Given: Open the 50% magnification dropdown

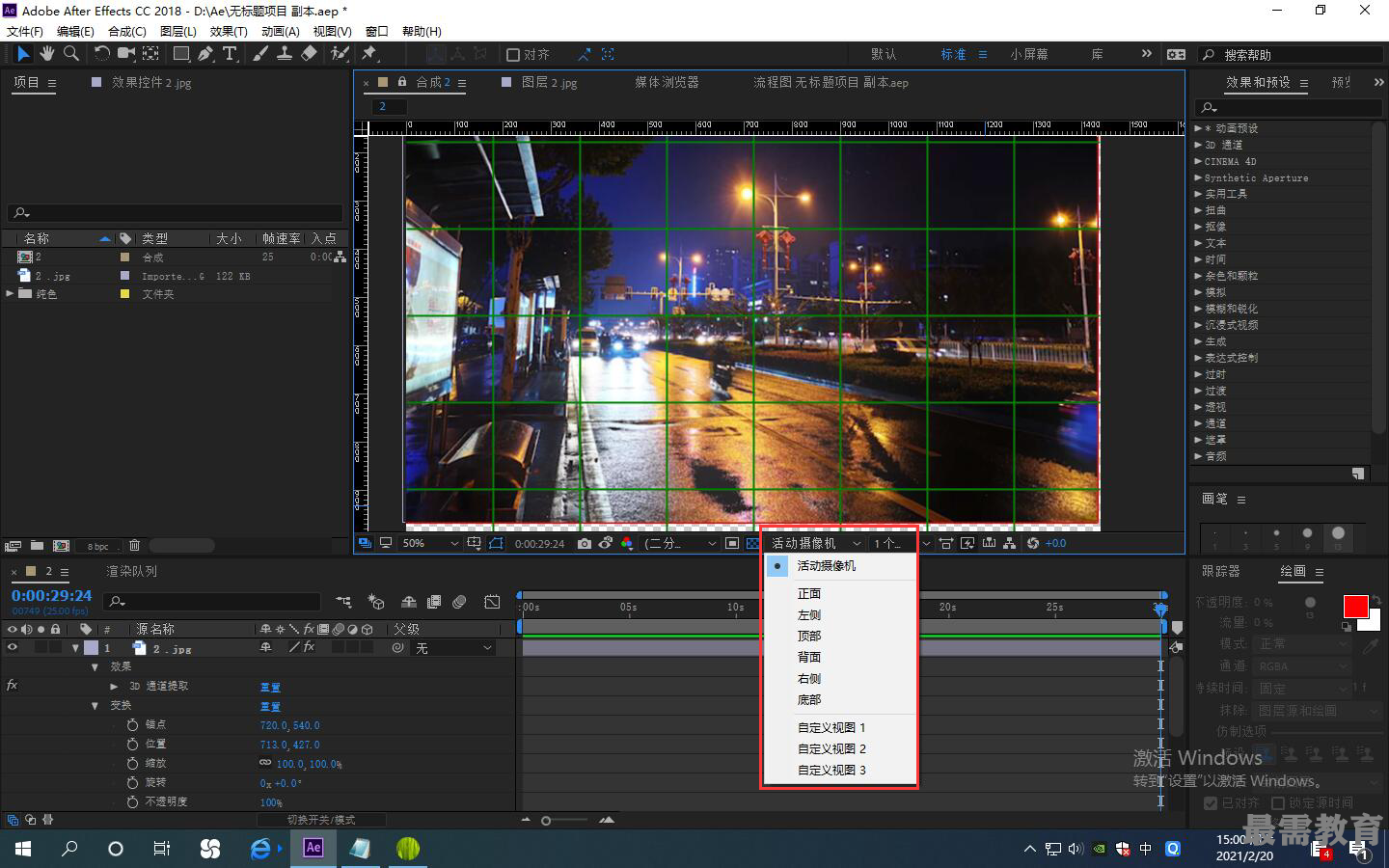Looking at the screenshot, I should click(430, 543).
